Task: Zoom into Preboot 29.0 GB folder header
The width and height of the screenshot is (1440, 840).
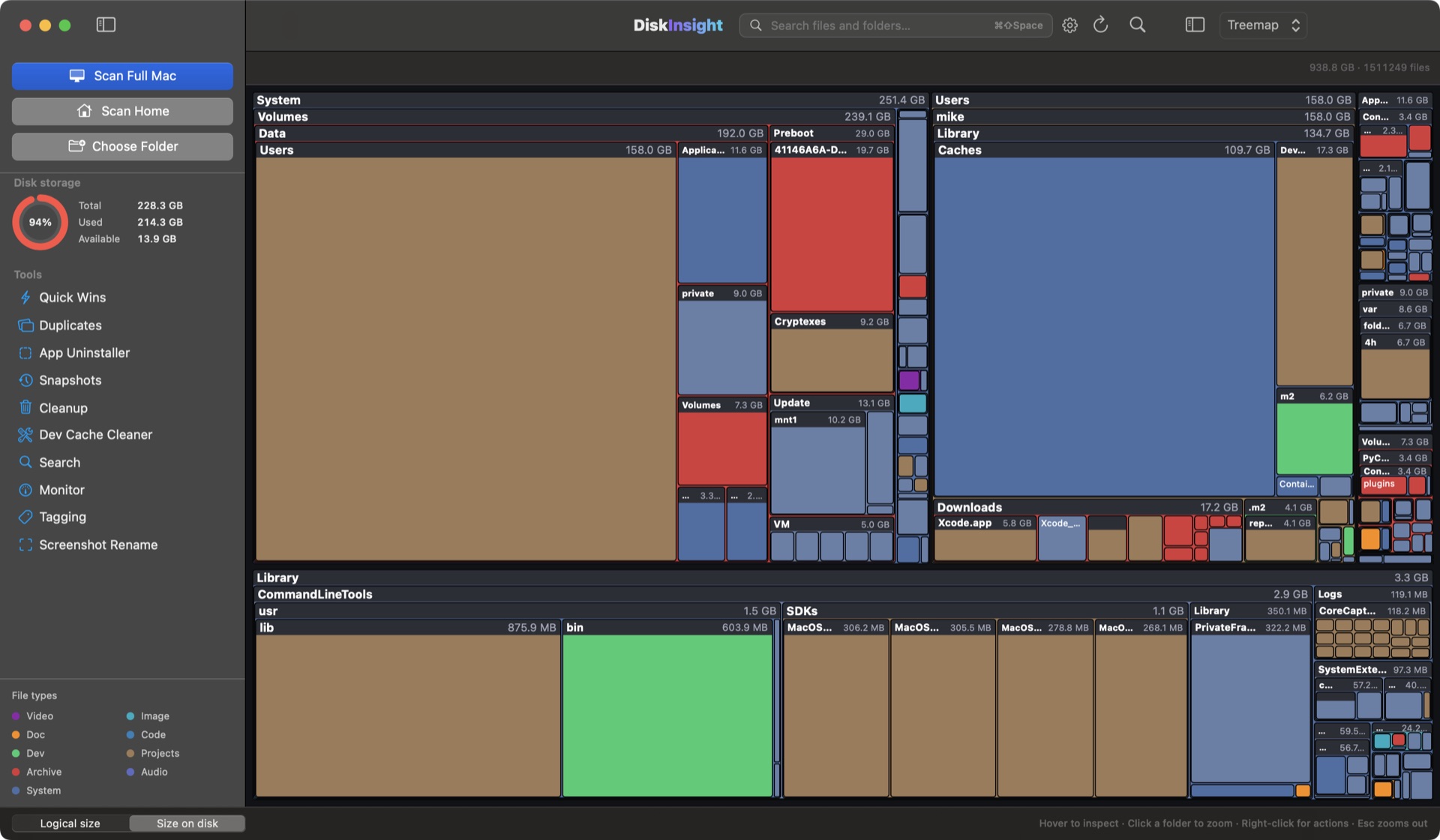Action: coord(832,133)
